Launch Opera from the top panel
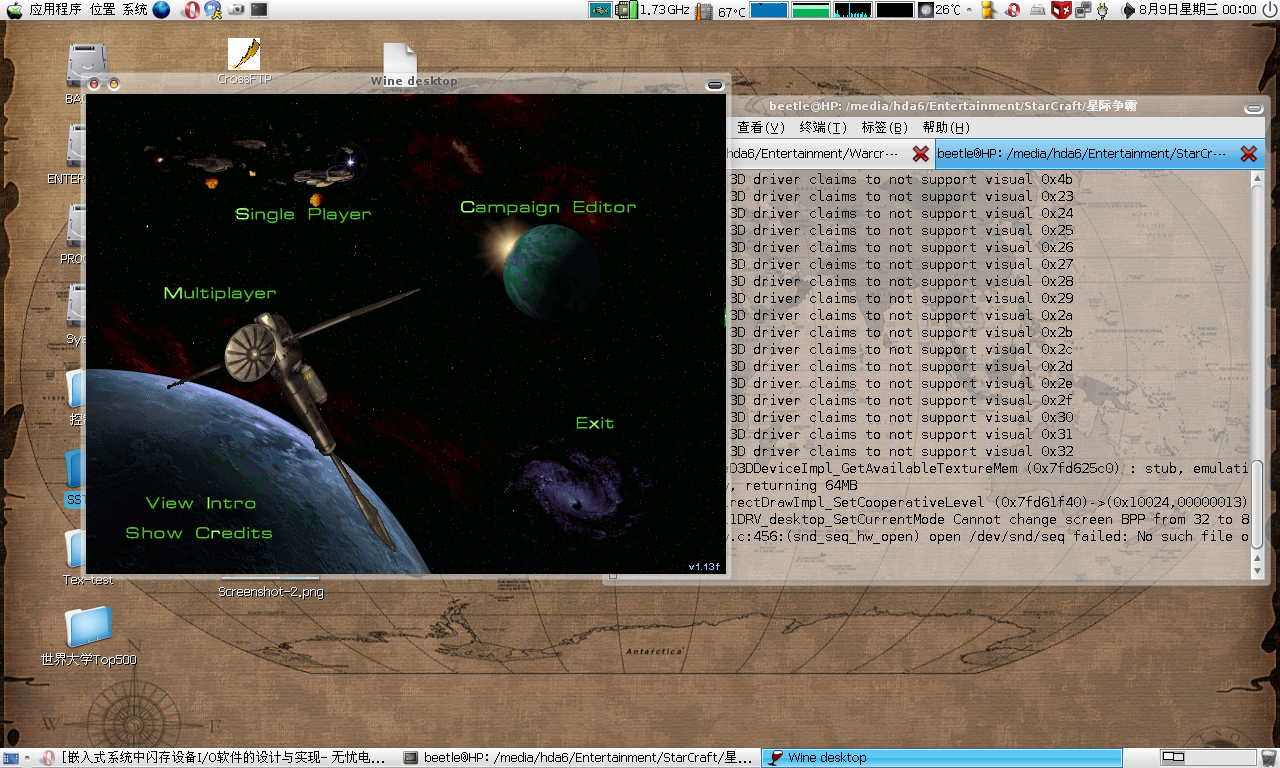1280x768 pixels. (189, 10)
